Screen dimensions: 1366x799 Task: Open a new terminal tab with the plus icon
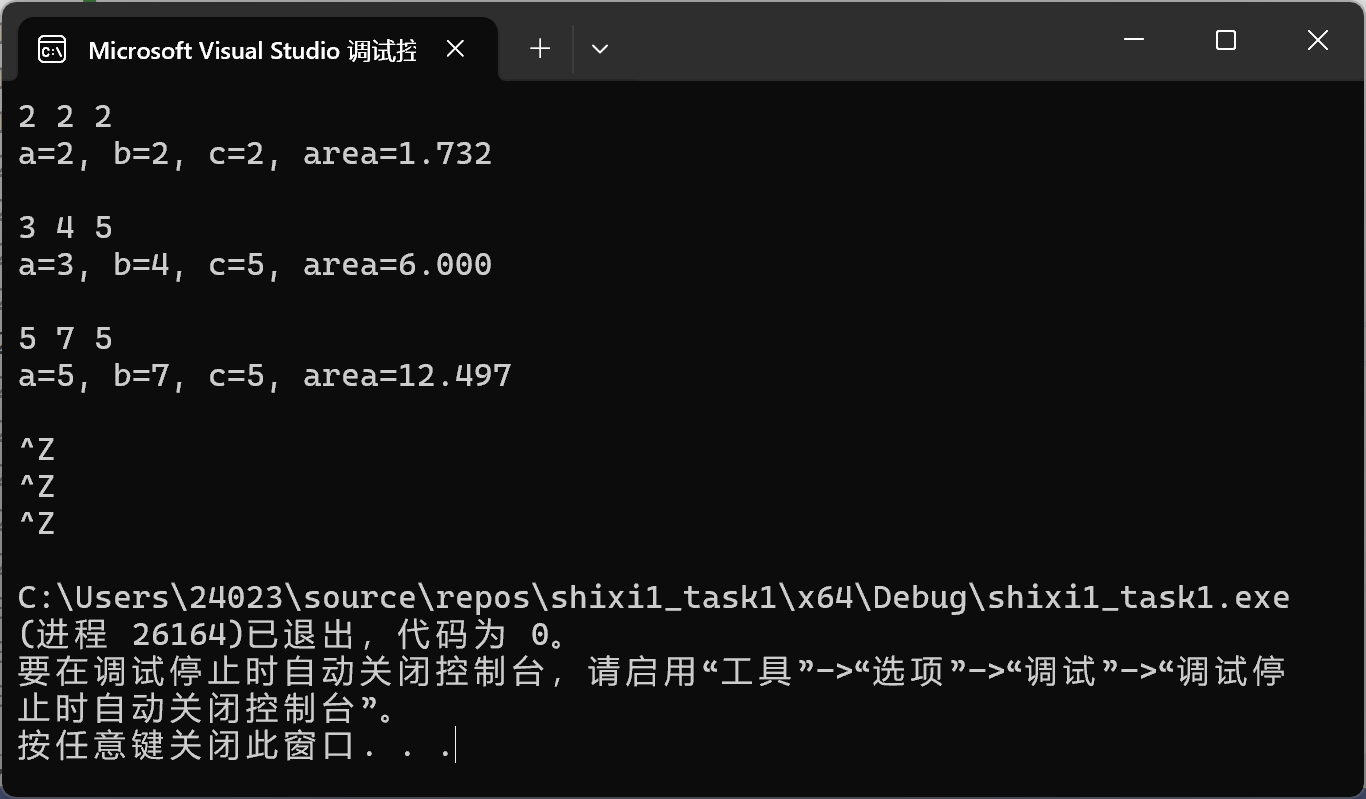point(540,48)
